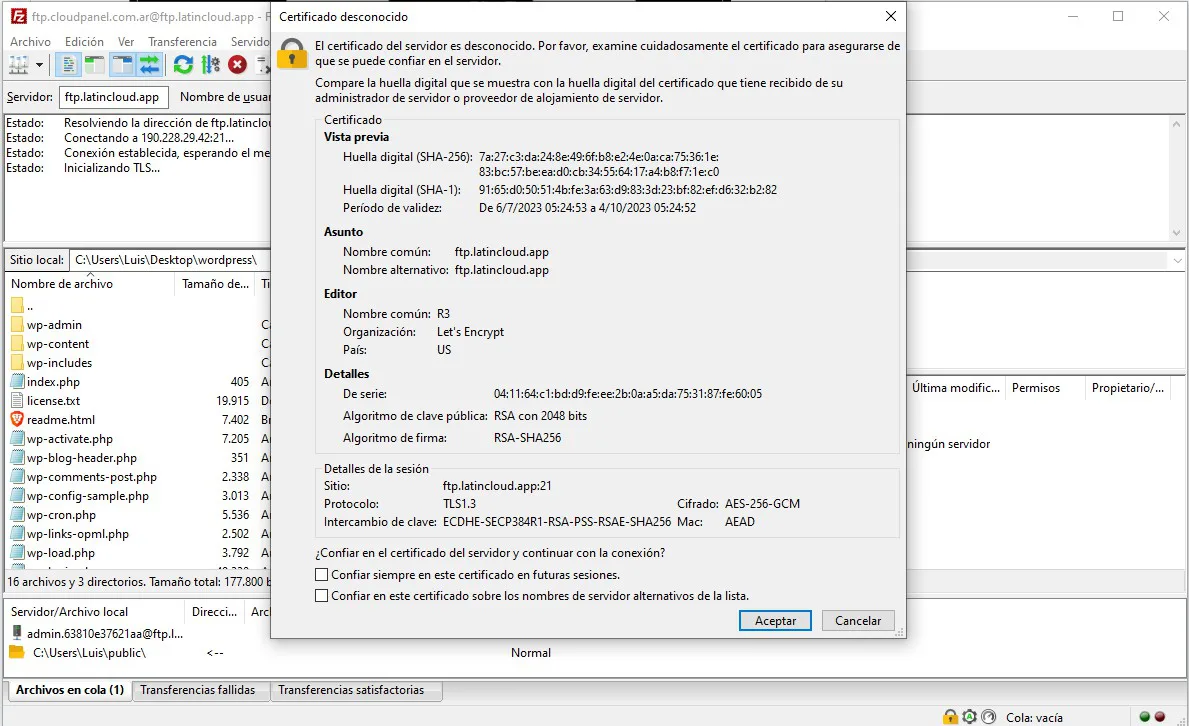The width and height of the screenshot is (1189, 726).
Task: Expand the Sitio local path dropdown
Action: [1176, 260]
